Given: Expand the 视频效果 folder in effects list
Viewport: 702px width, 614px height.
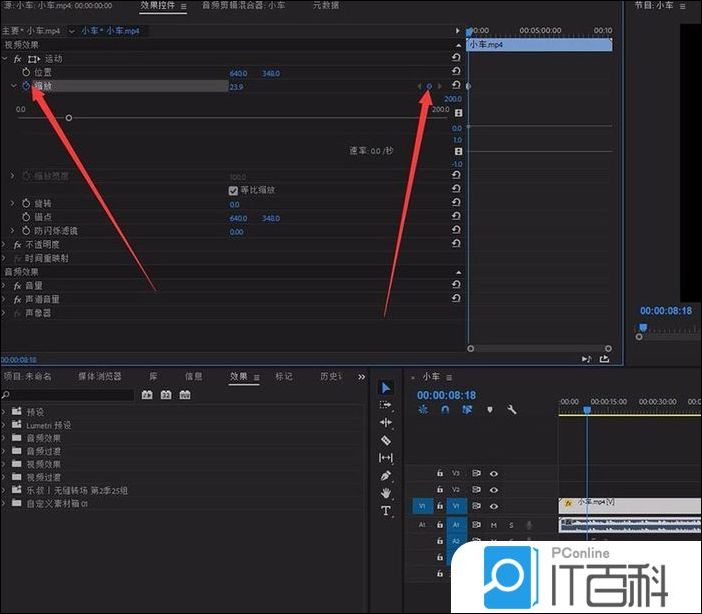Looking at the screenshot, I should [6, 464].
